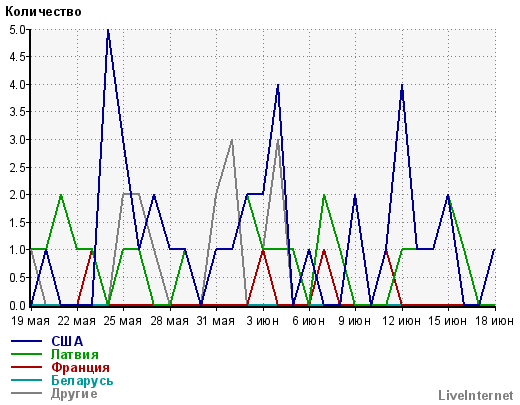Click the Количество chart title
The height and width of the screenshot is (405, 520).
43,12
